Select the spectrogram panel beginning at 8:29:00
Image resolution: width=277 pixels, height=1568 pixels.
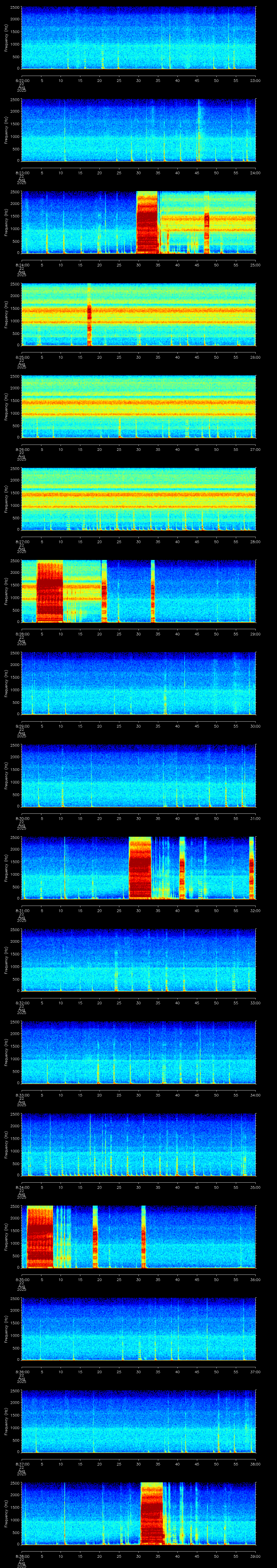coord(138,683)
